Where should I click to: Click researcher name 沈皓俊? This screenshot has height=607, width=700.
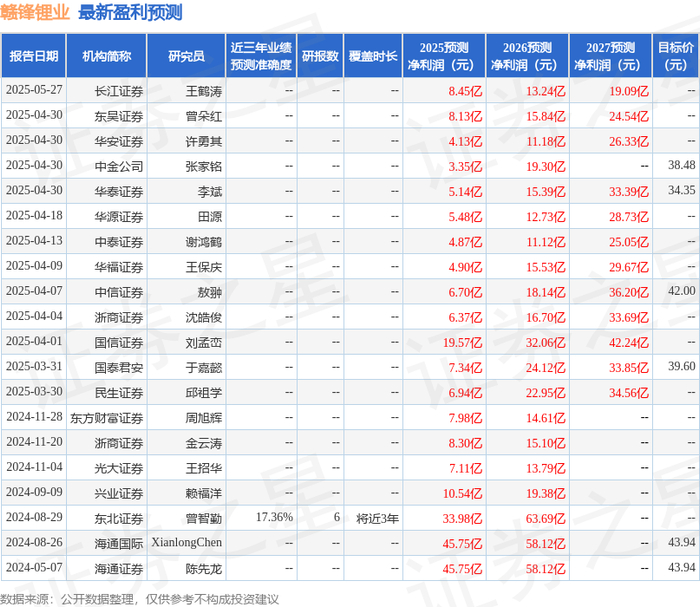point(204,317)
